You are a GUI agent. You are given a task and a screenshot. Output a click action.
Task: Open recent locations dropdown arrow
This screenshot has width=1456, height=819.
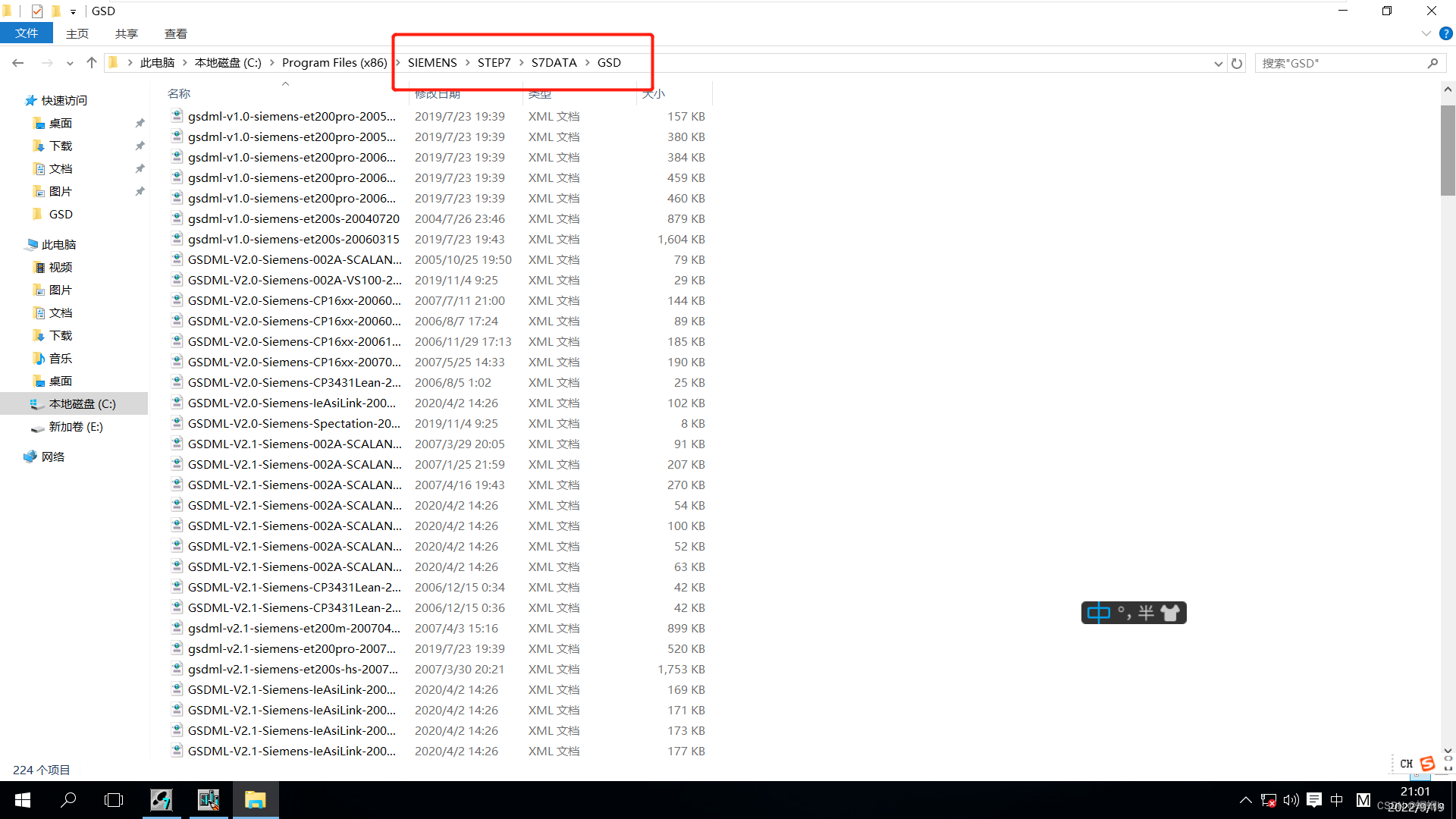(70, 64)
